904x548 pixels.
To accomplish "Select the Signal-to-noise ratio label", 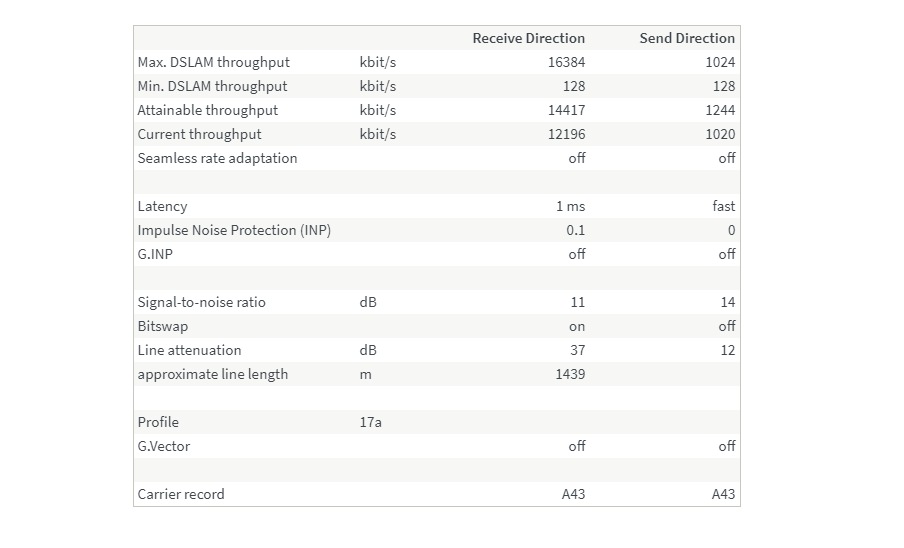I will coord(201,303).
